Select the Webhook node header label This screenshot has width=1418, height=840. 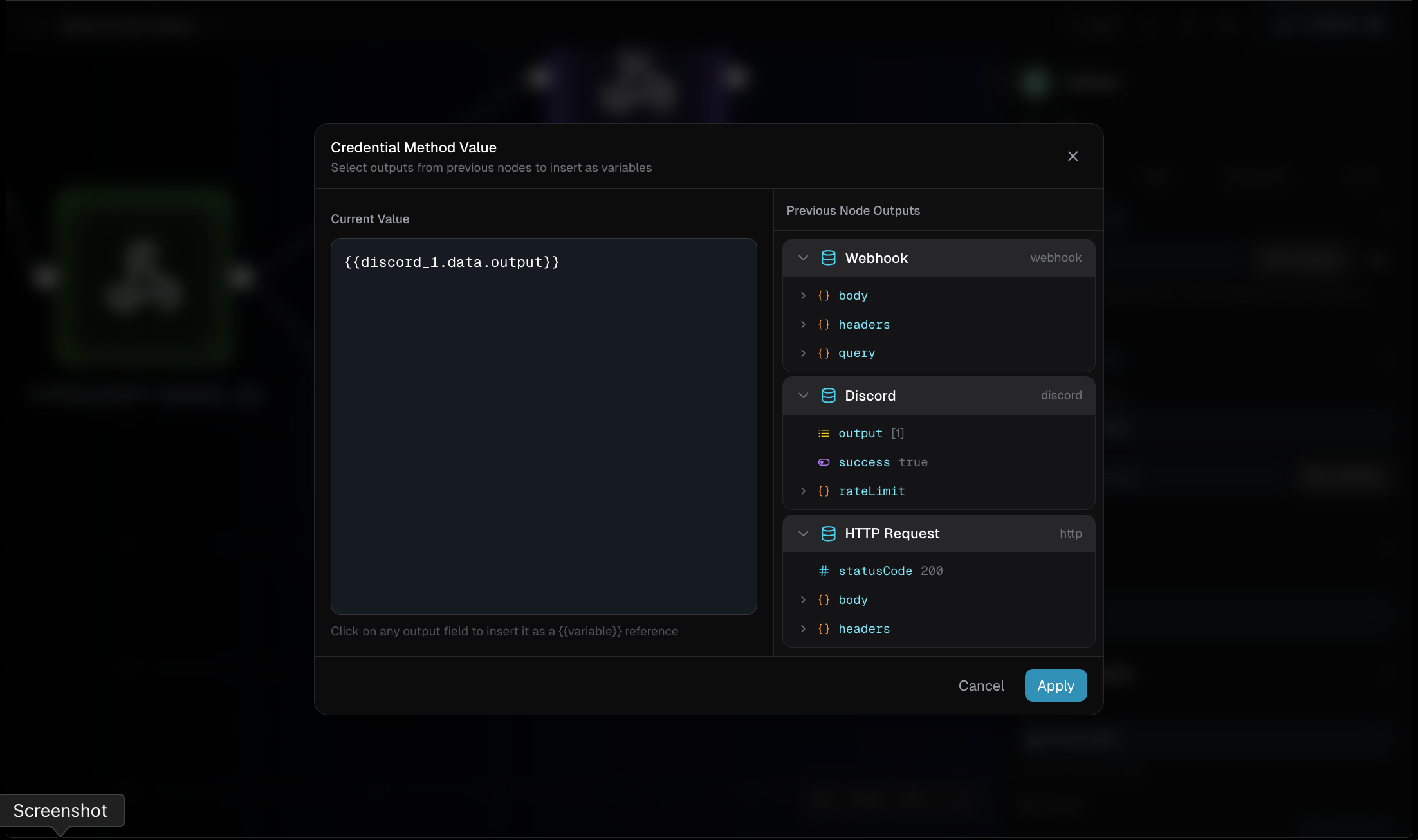[x=876, y=258]
